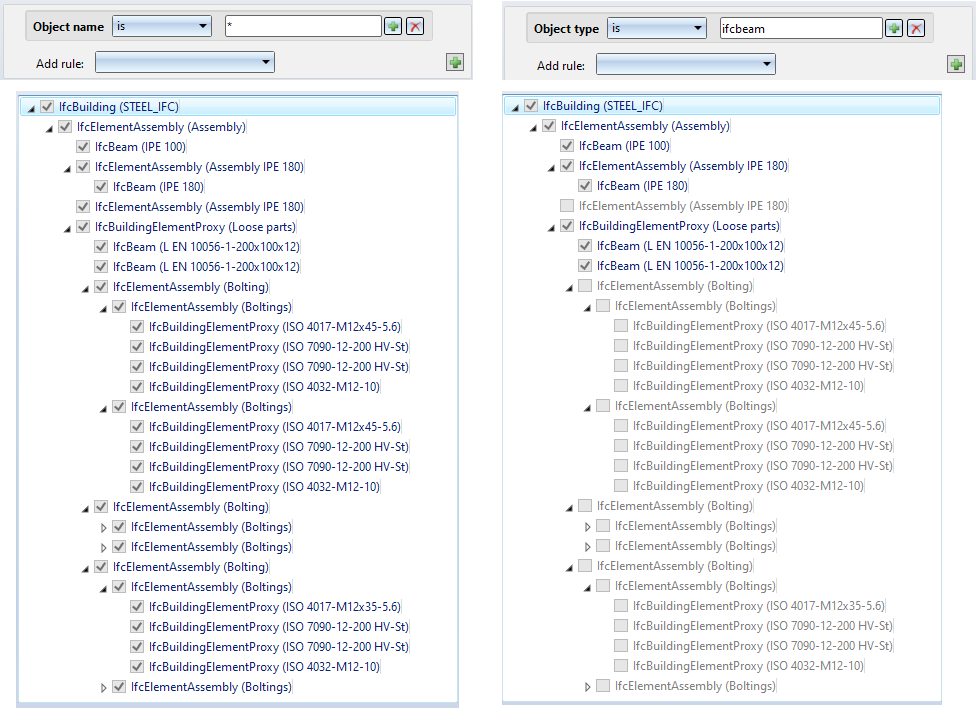
Task: Add new rule in right panel via plus
Action: pos(956,64)
